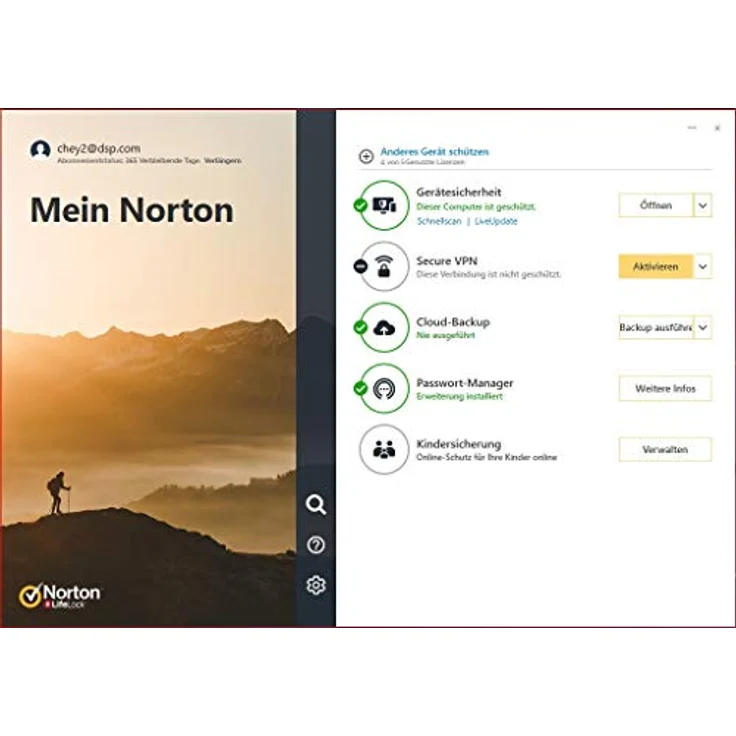The image size is (736, 736).
Task: Minimize the Norton window
Action: 692,128
